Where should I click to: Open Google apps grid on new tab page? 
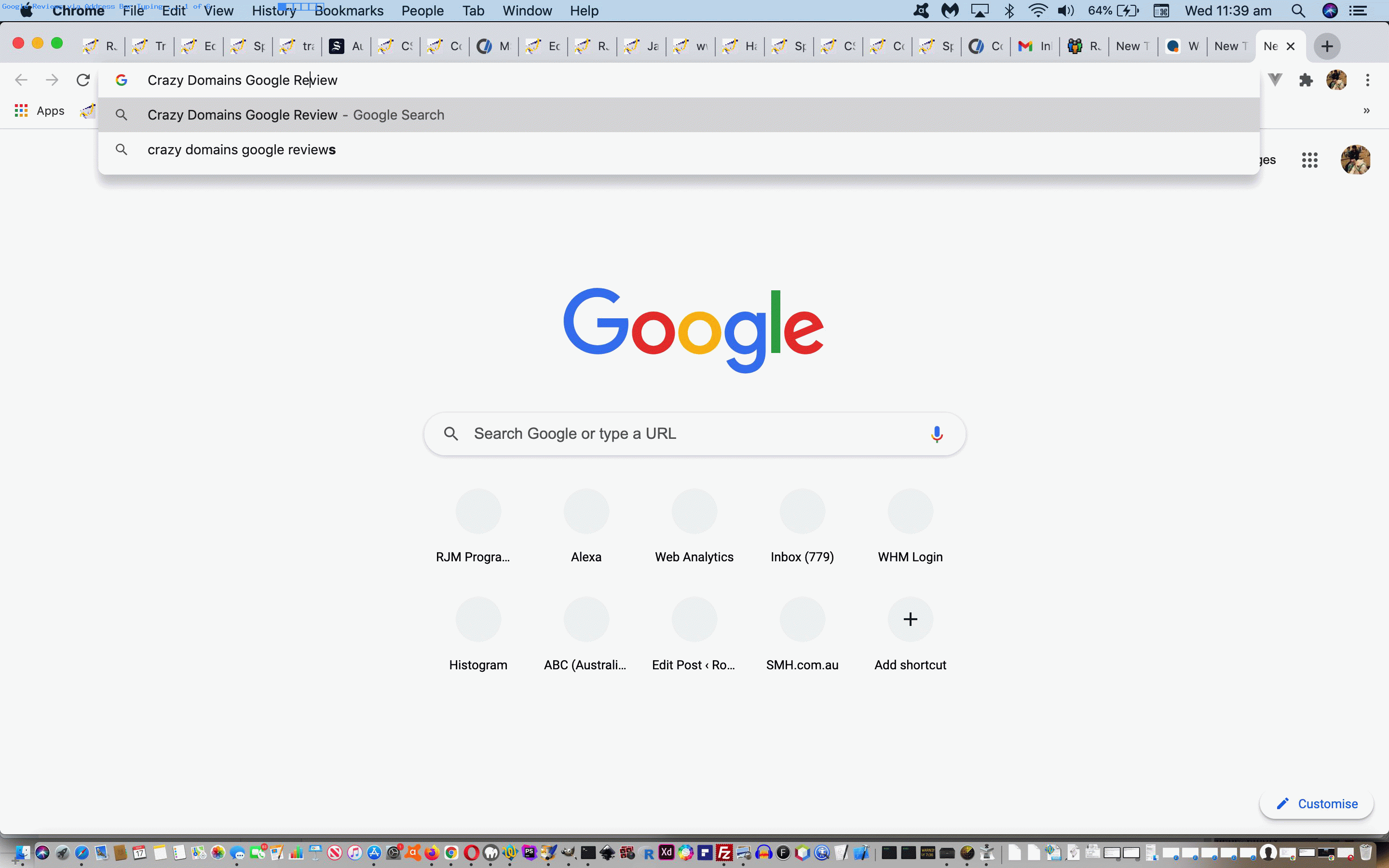tap(1310, 160)
